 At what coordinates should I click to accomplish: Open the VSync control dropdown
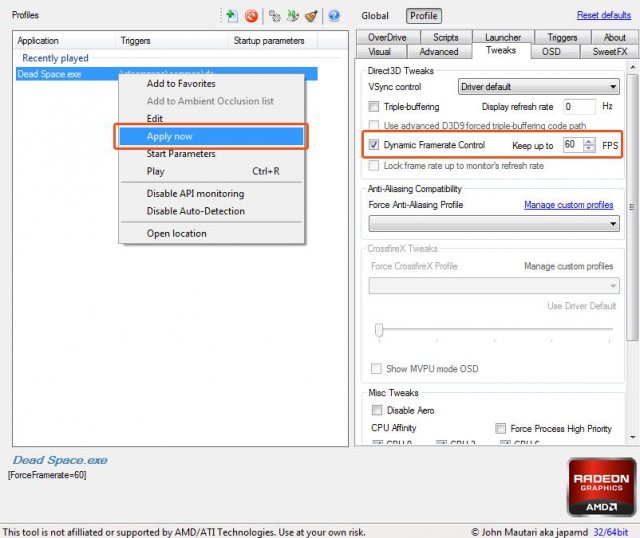[x=539, y=87]
